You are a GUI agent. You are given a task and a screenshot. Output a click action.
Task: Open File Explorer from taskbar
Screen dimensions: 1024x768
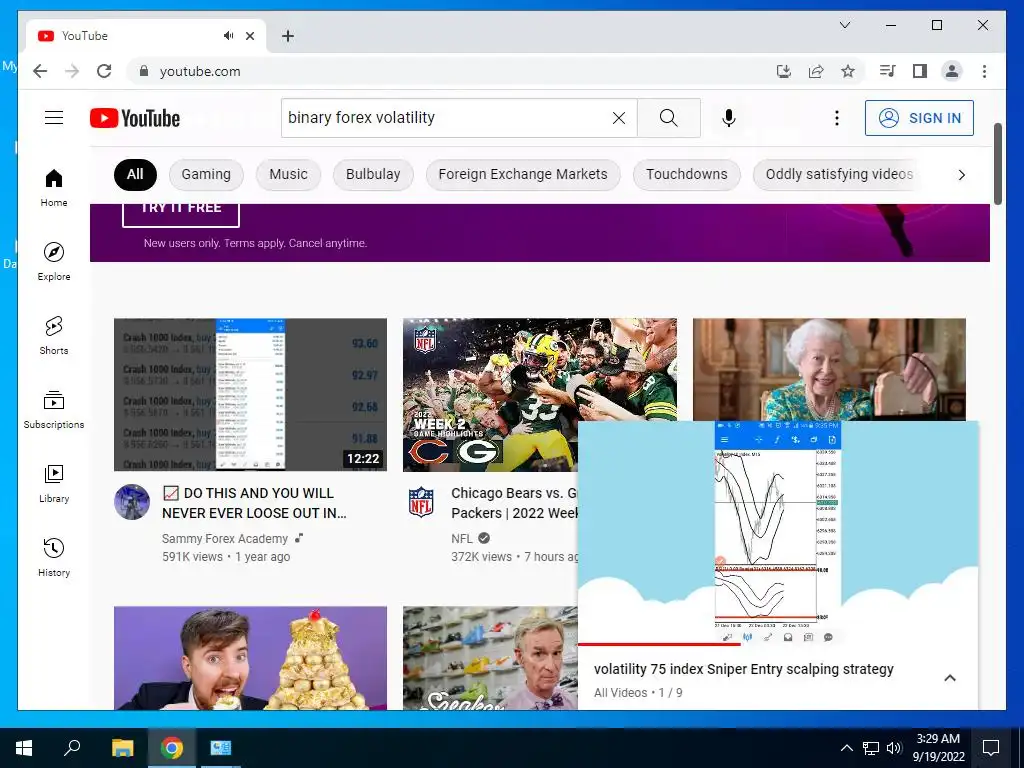122,748
